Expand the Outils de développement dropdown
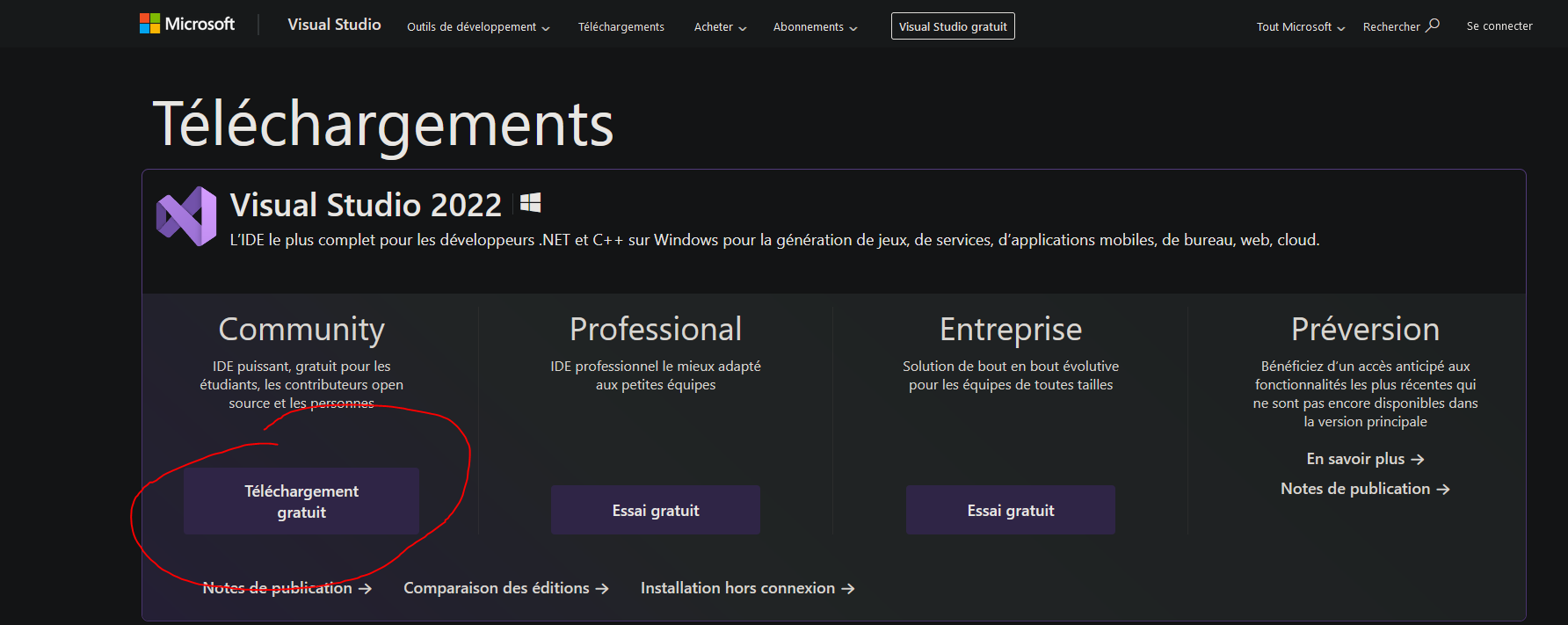The image size is (1568, 625). coord(478,27)
